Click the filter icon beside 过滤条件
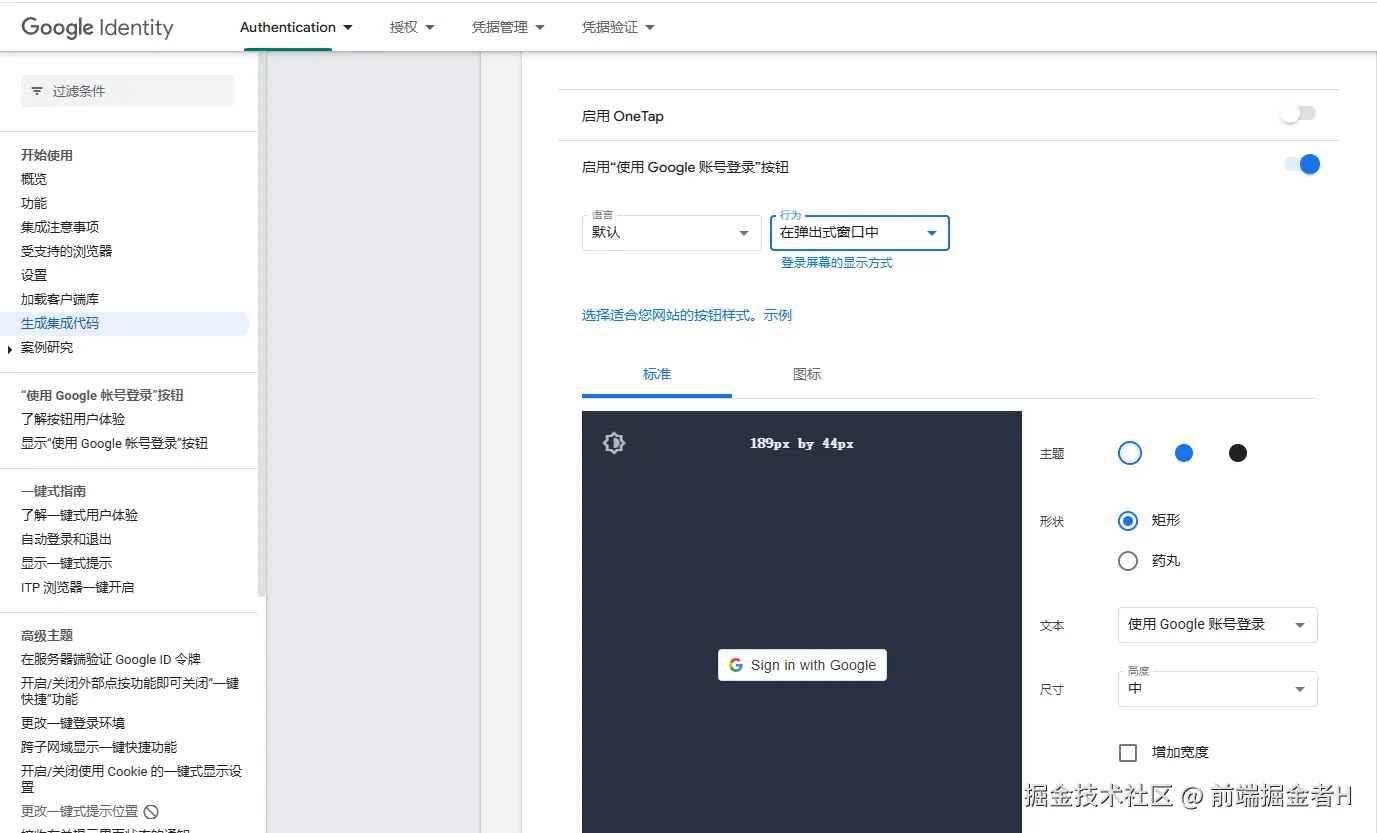 (x=37, y=91)
